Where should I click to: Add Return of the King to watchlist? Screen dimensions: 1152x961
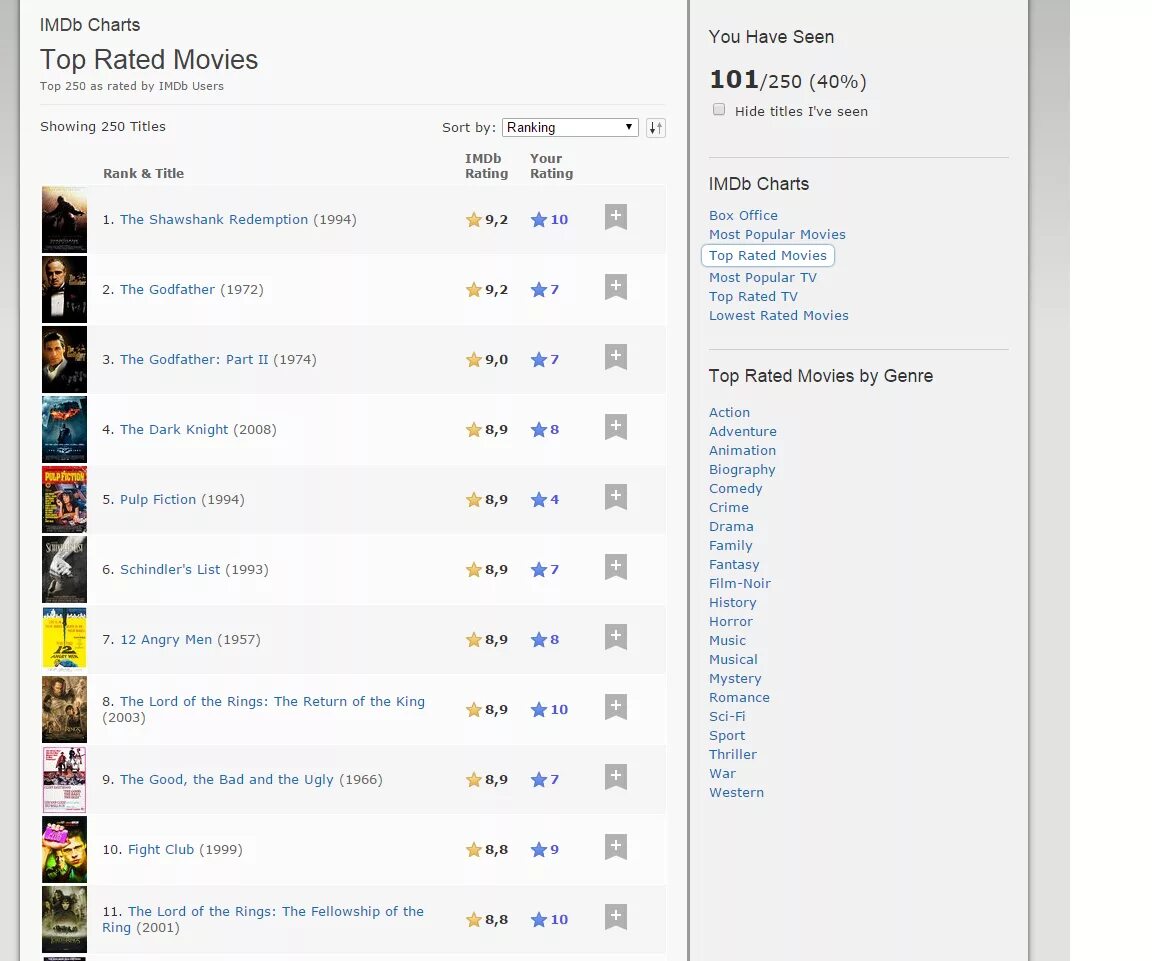click(616, 707)
